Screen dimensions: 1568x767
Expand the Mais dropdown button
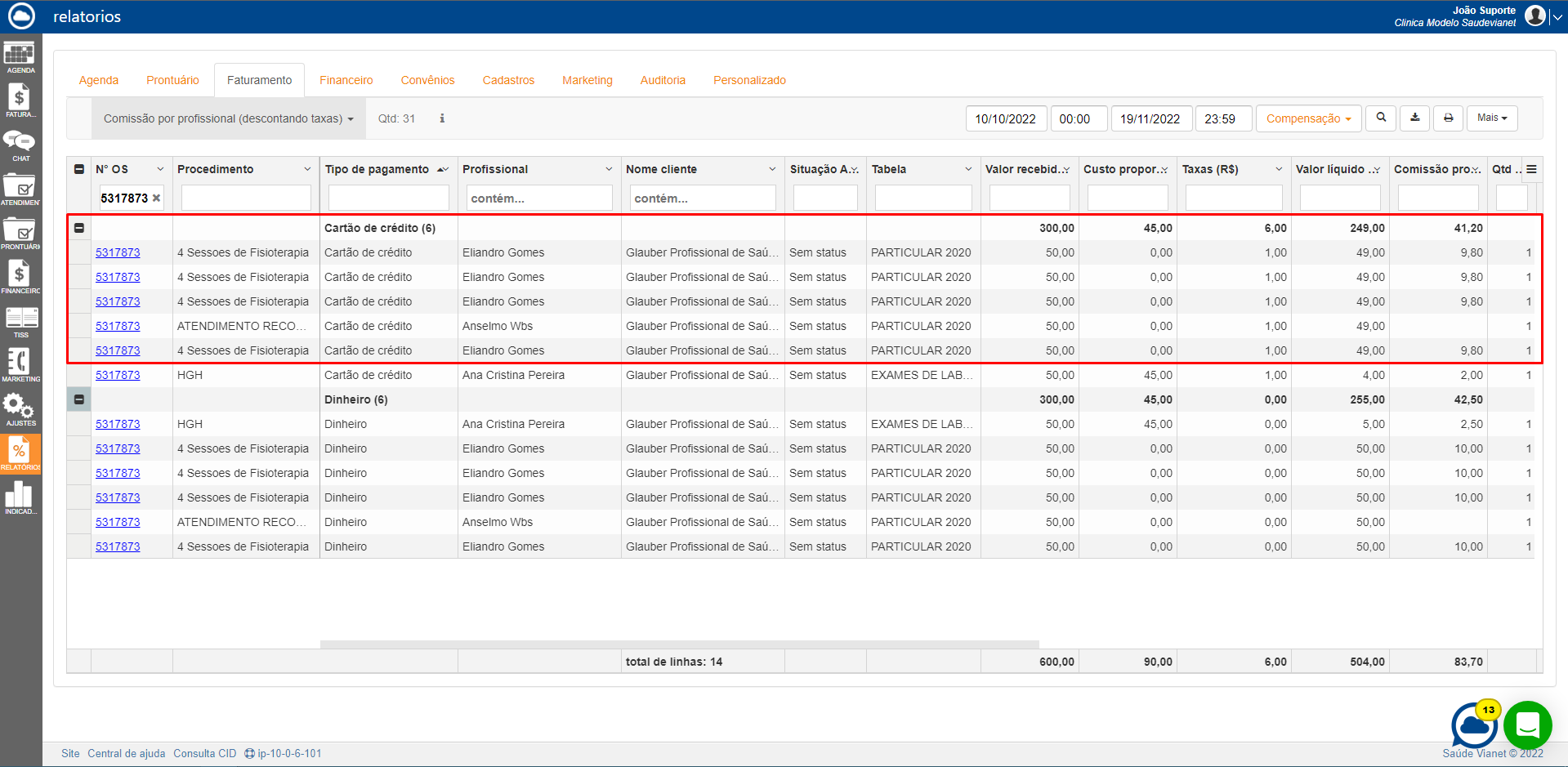tap(1491, 118)
